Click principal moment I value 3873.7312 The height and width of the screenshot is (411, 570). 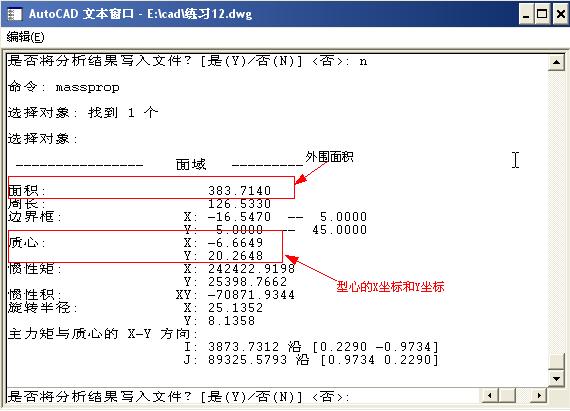pyautogui.click(x=244, y=347)
